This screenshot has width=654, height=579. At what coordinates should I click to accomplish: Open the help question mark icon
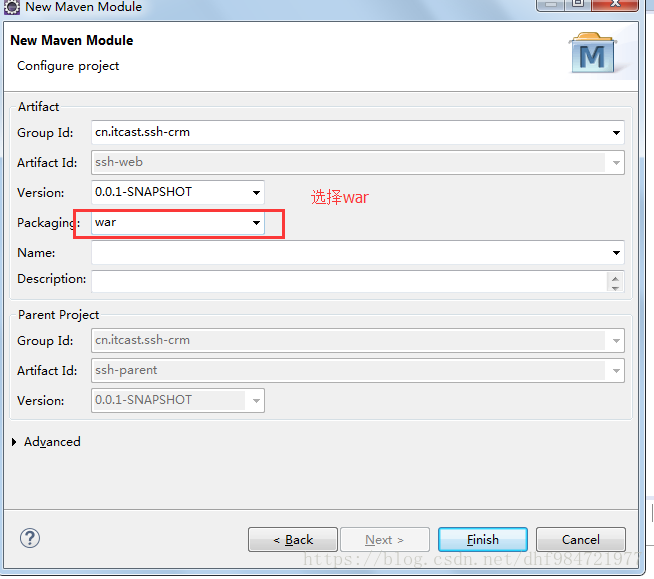(30, 538)
